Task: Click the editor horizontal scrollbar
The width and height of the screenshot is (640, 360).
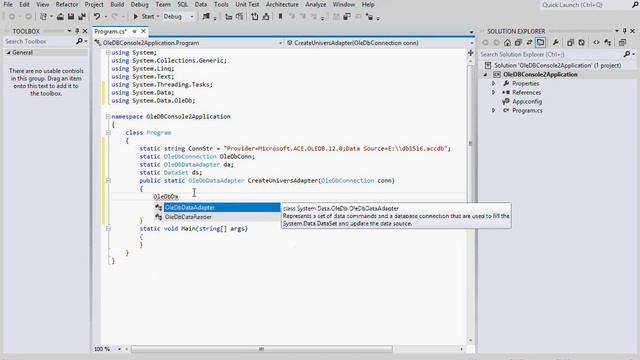Action: point(261,349)
